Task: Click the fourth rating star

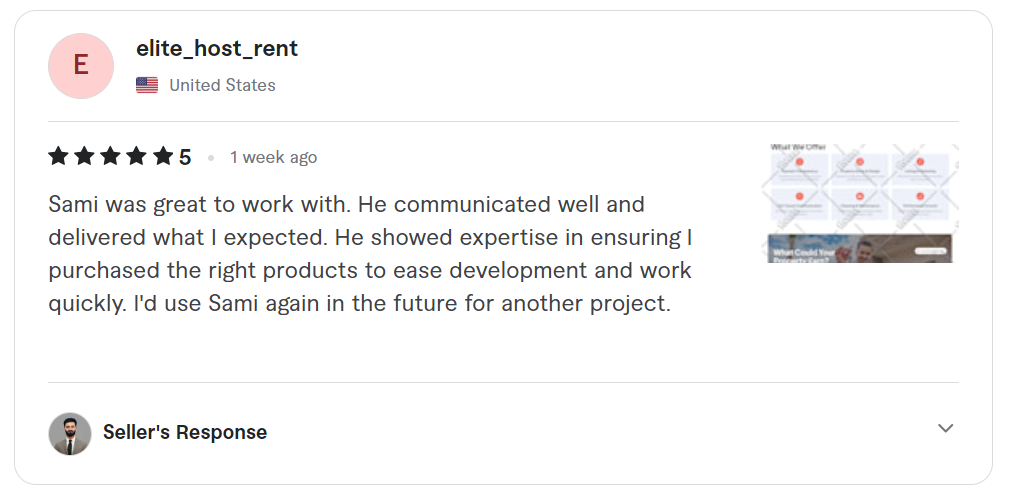Action: click(x=137, y=156)
